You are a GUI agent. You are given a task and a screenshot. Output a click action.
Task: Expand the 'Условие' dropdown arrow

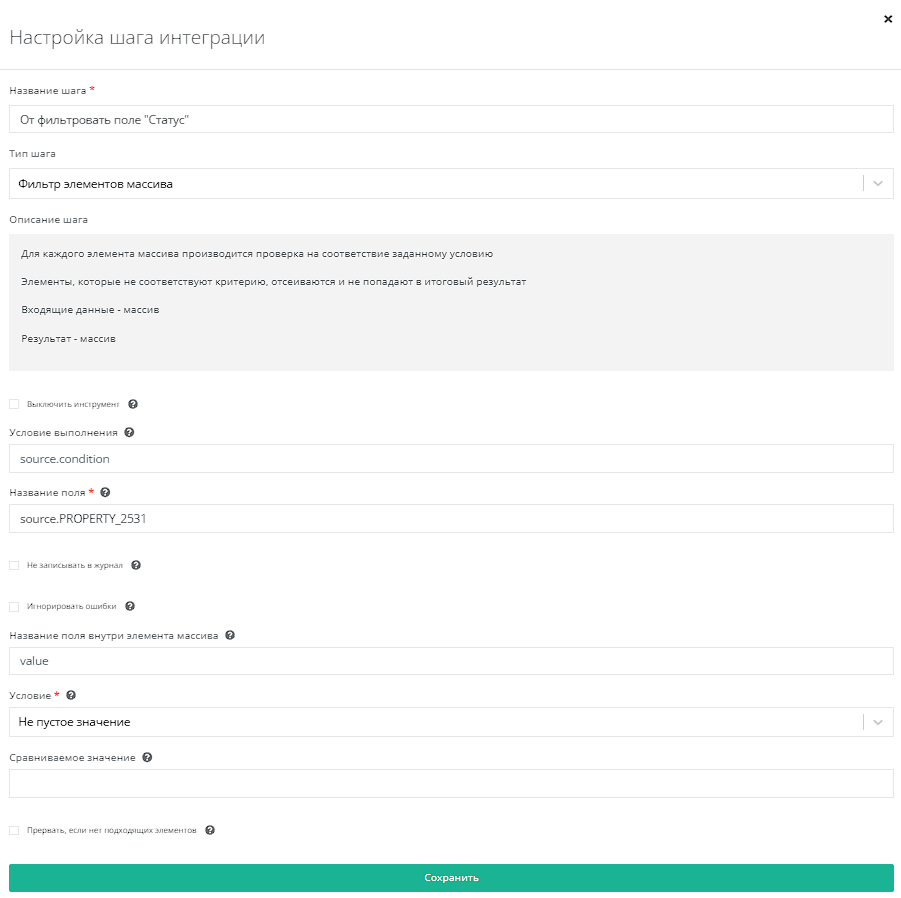coord(878,722)
